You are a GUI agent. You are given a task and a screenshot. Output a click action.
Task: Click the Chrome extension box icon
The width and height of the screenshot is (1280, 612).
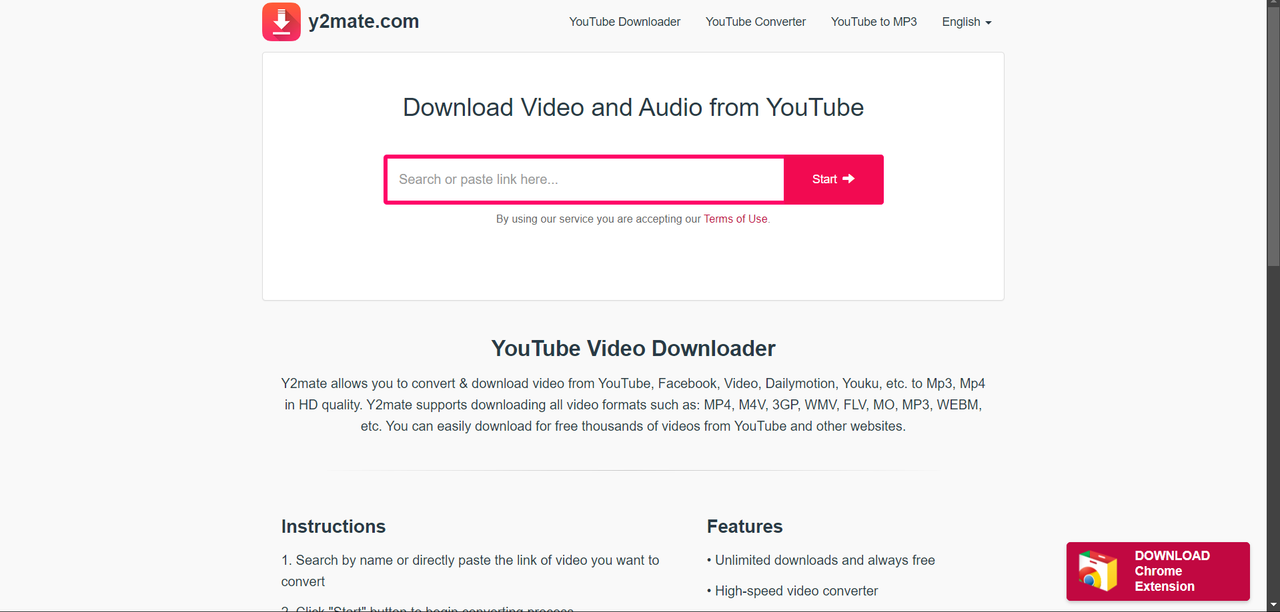[1097, 571]
